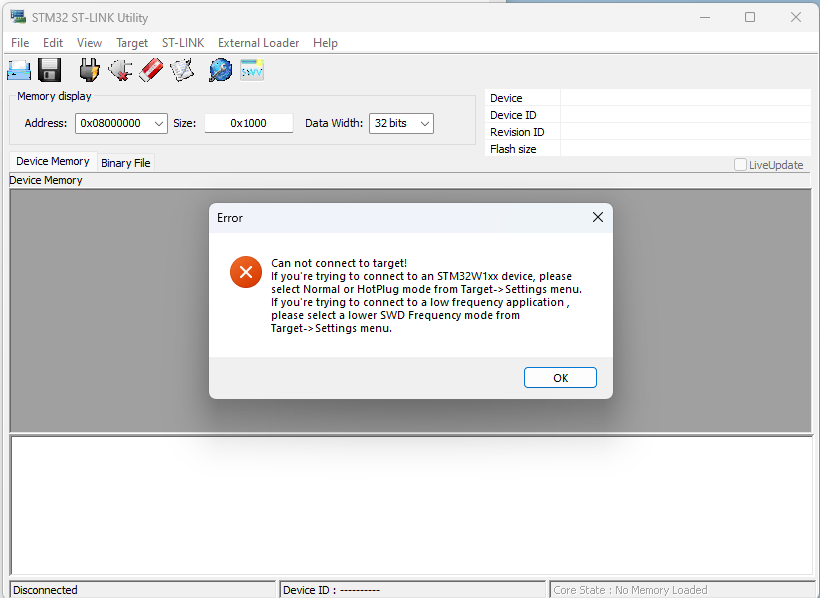
Task: Click the Revision ID row label
Action: [x=517, y=132]
